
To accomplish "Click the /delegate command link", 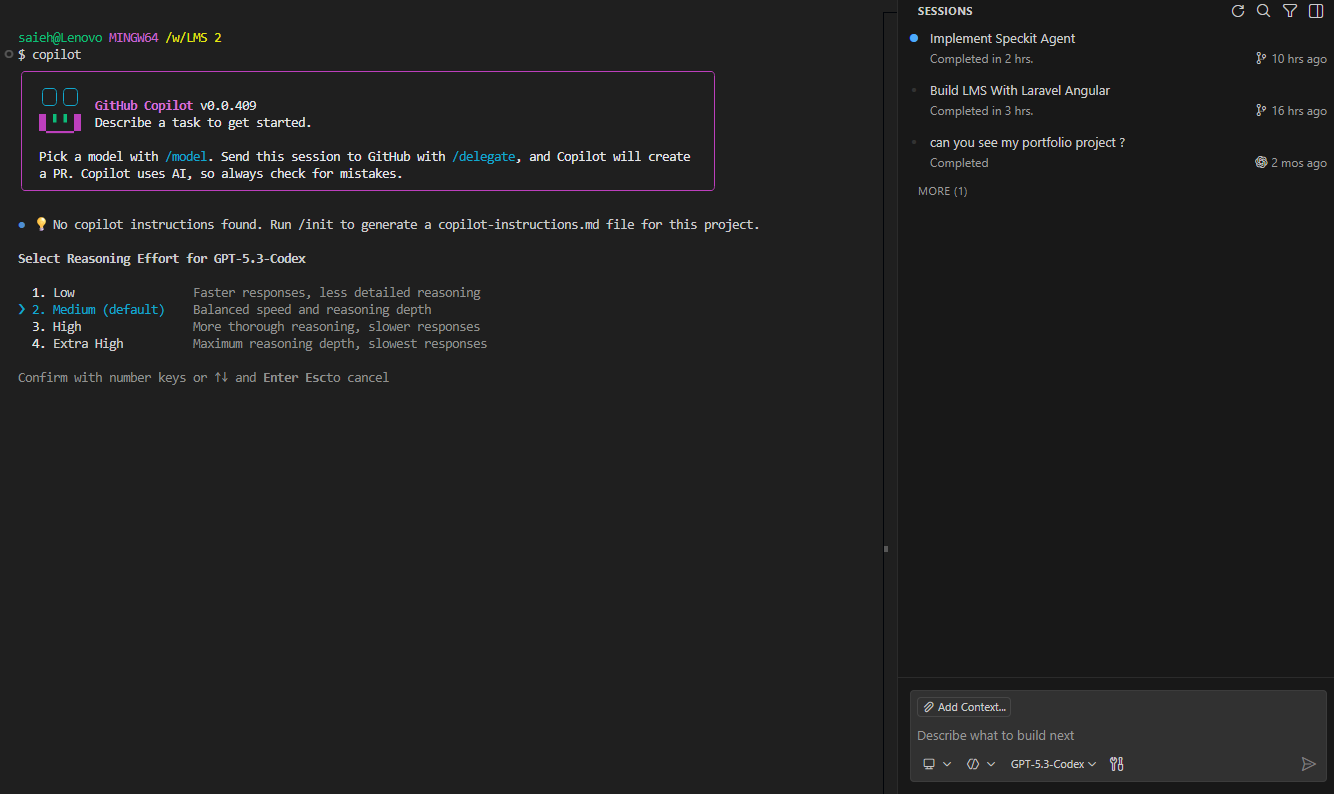I will (x=484, y=156).
